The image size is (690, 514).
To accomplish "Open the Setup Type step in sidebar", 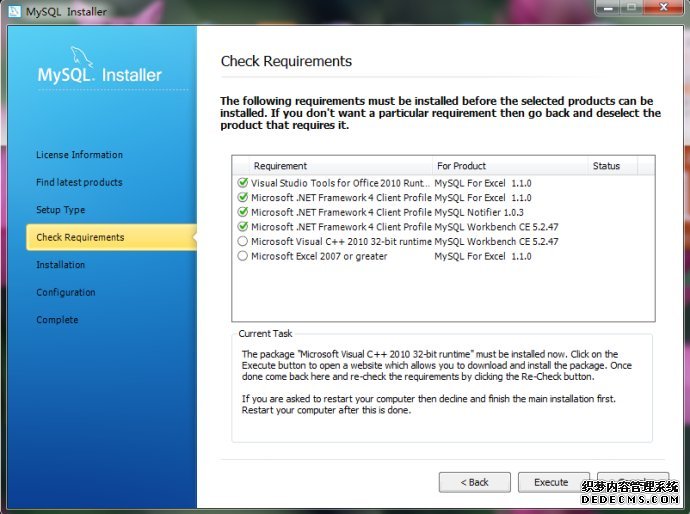I will [60, 210].
